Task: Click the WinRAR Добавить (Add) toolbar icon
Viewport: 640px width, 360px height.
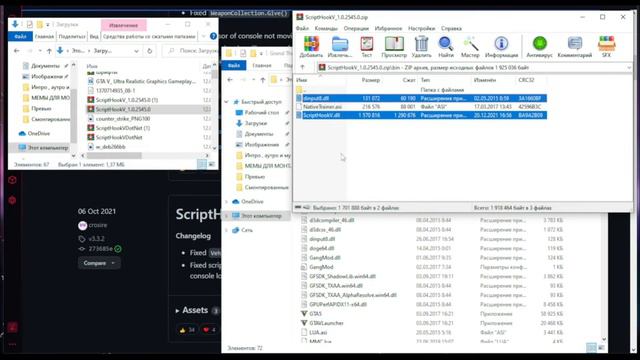Action: (x=311, y=44)
